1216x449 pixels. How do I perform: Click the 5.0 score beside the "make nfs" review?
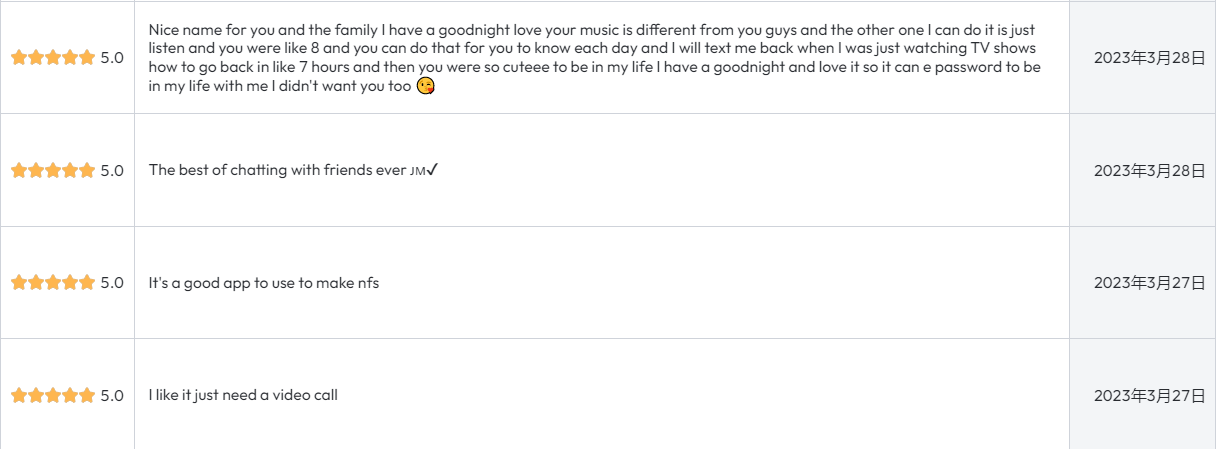click(x=112, y=283)
